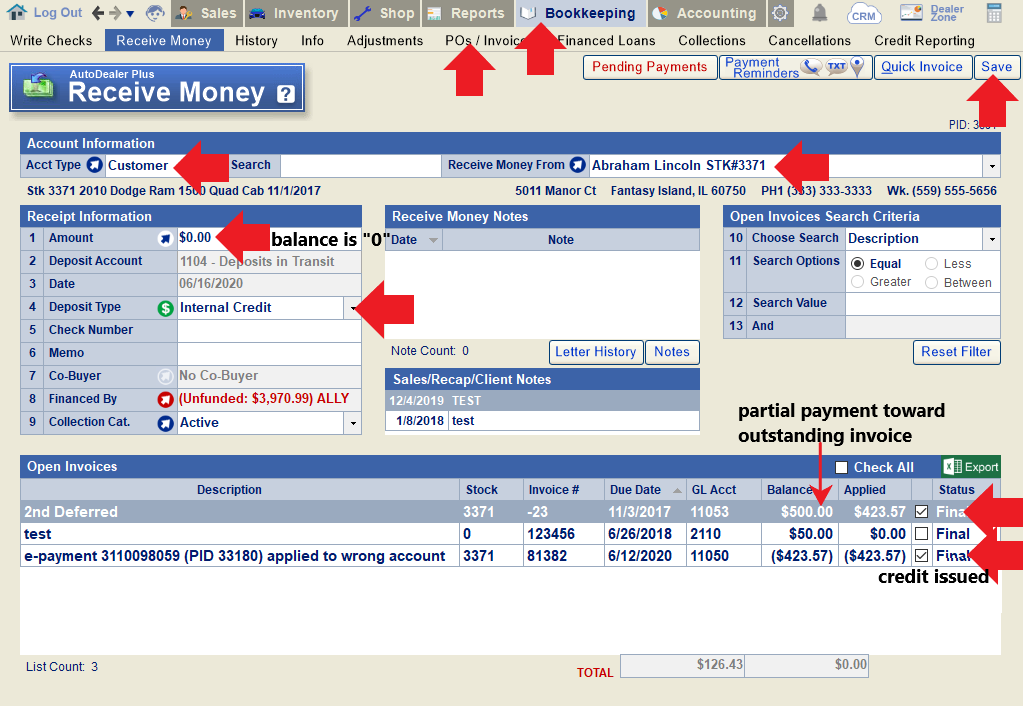Click the Acct Type lookup icon
This screenshot has width=1023, height=706.
pyautogui.click(x=95, y=165)
